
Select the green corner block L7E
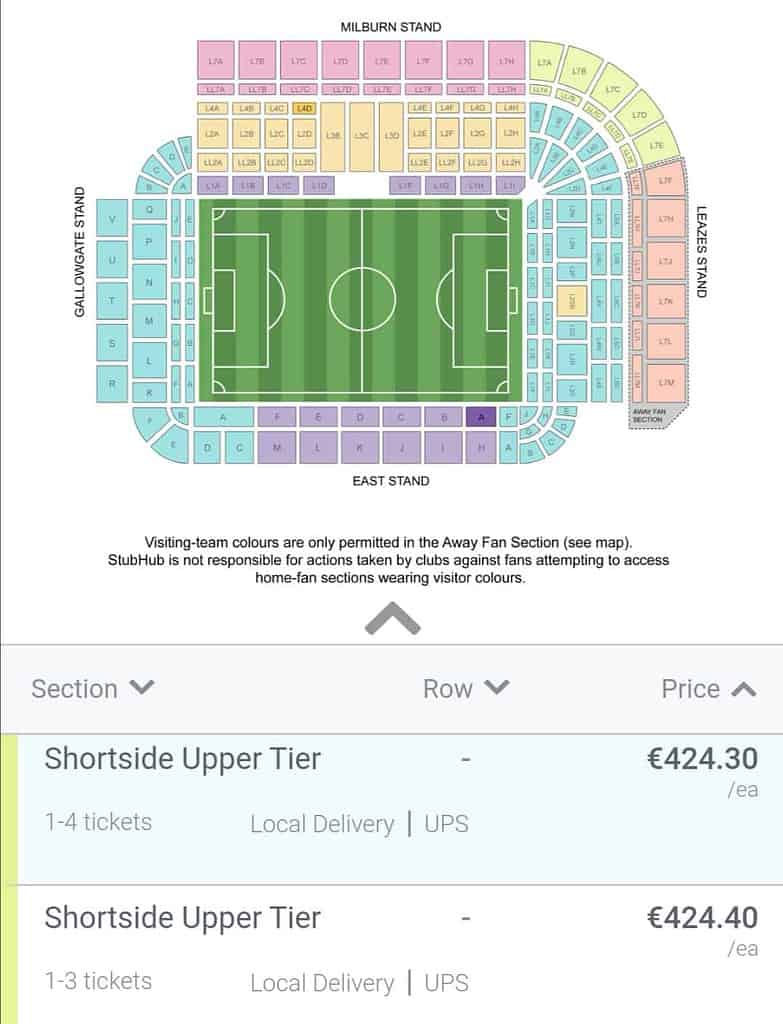[657, 145]
